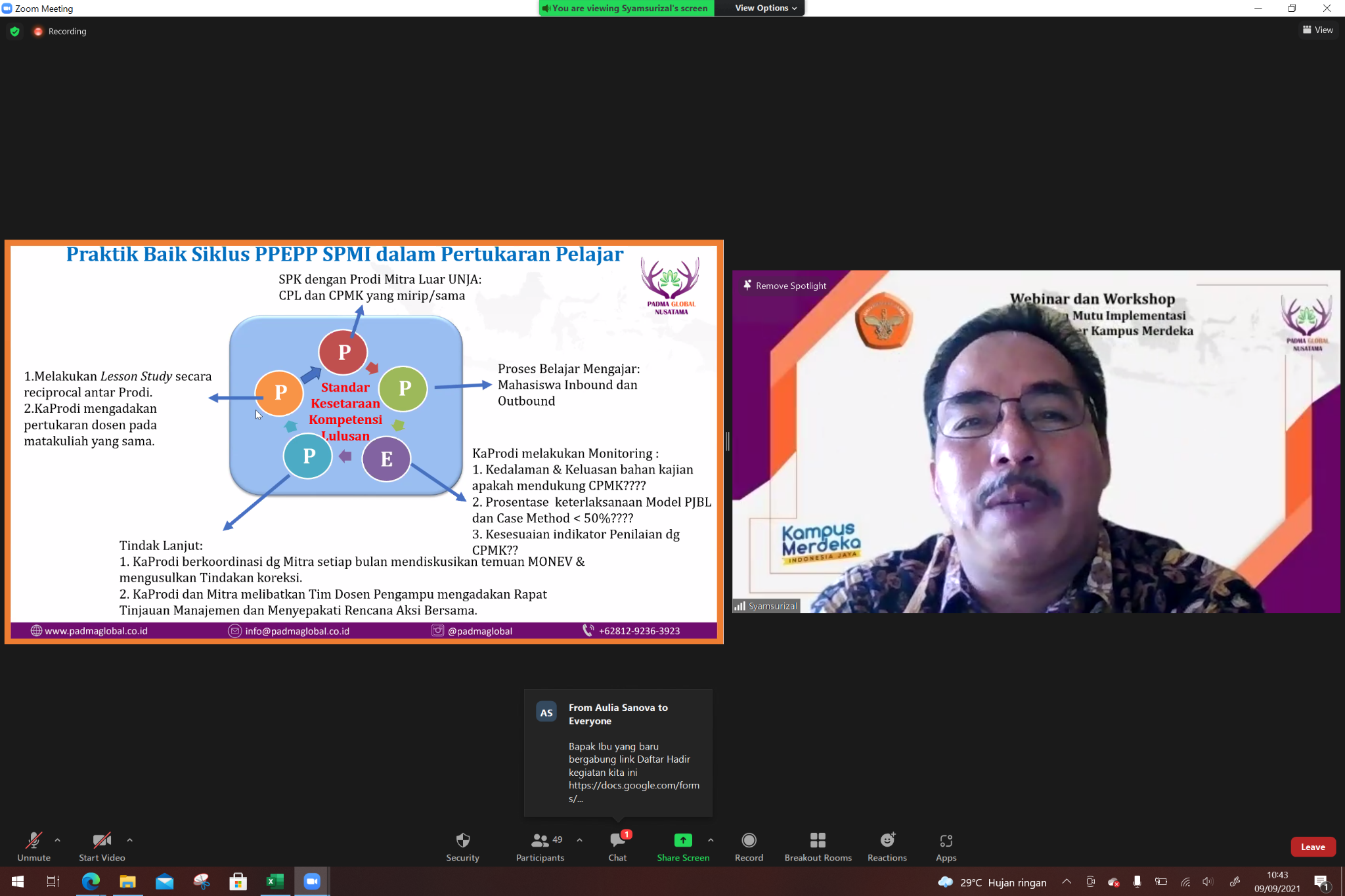Screen dimensions: 1345x896
Task: Click the purple E circle on the slide
Action: coord(386,458)
